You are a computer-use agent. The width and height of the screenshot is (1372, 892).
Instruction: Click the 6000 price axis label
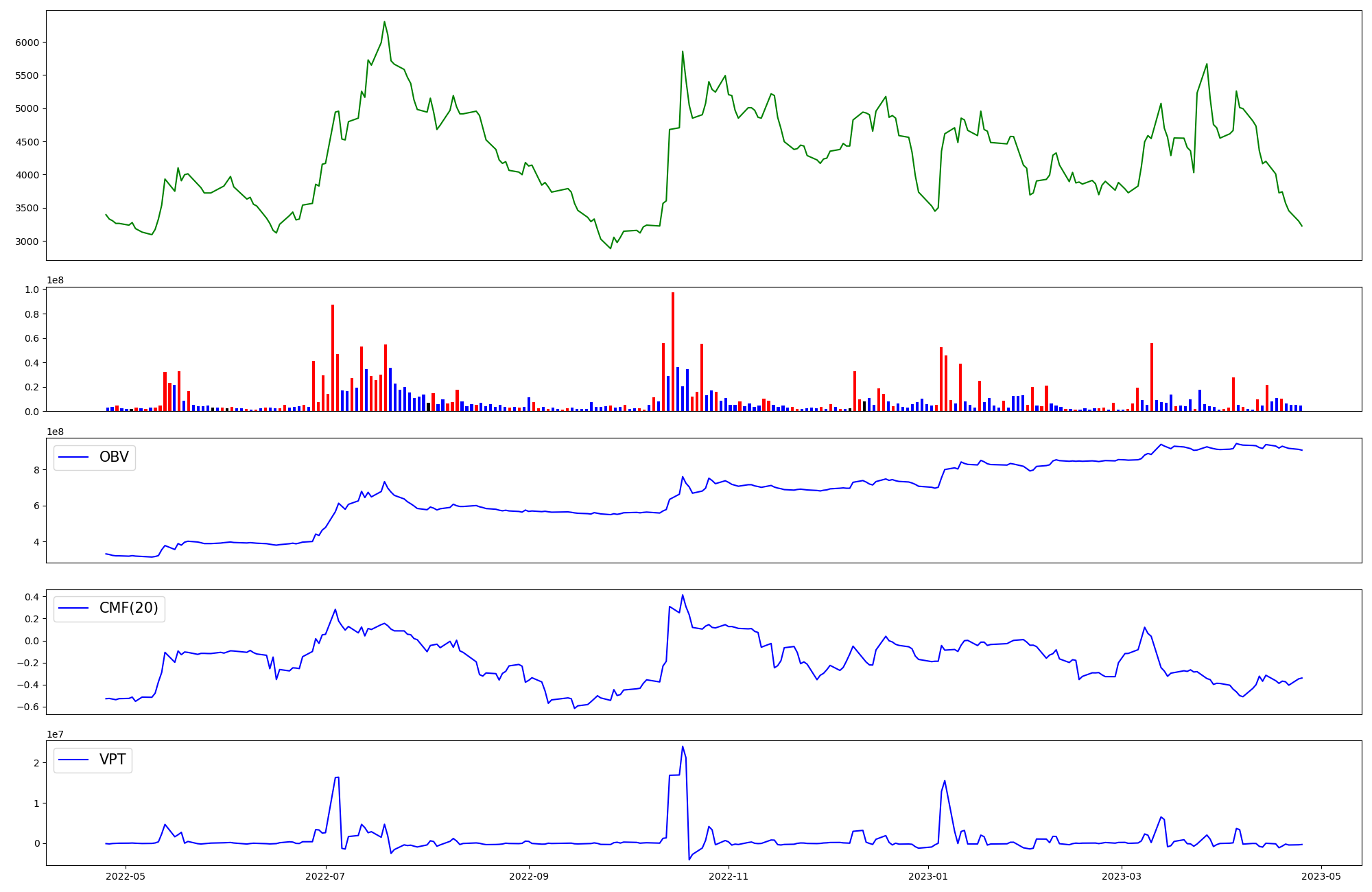(x=27, y=43)
